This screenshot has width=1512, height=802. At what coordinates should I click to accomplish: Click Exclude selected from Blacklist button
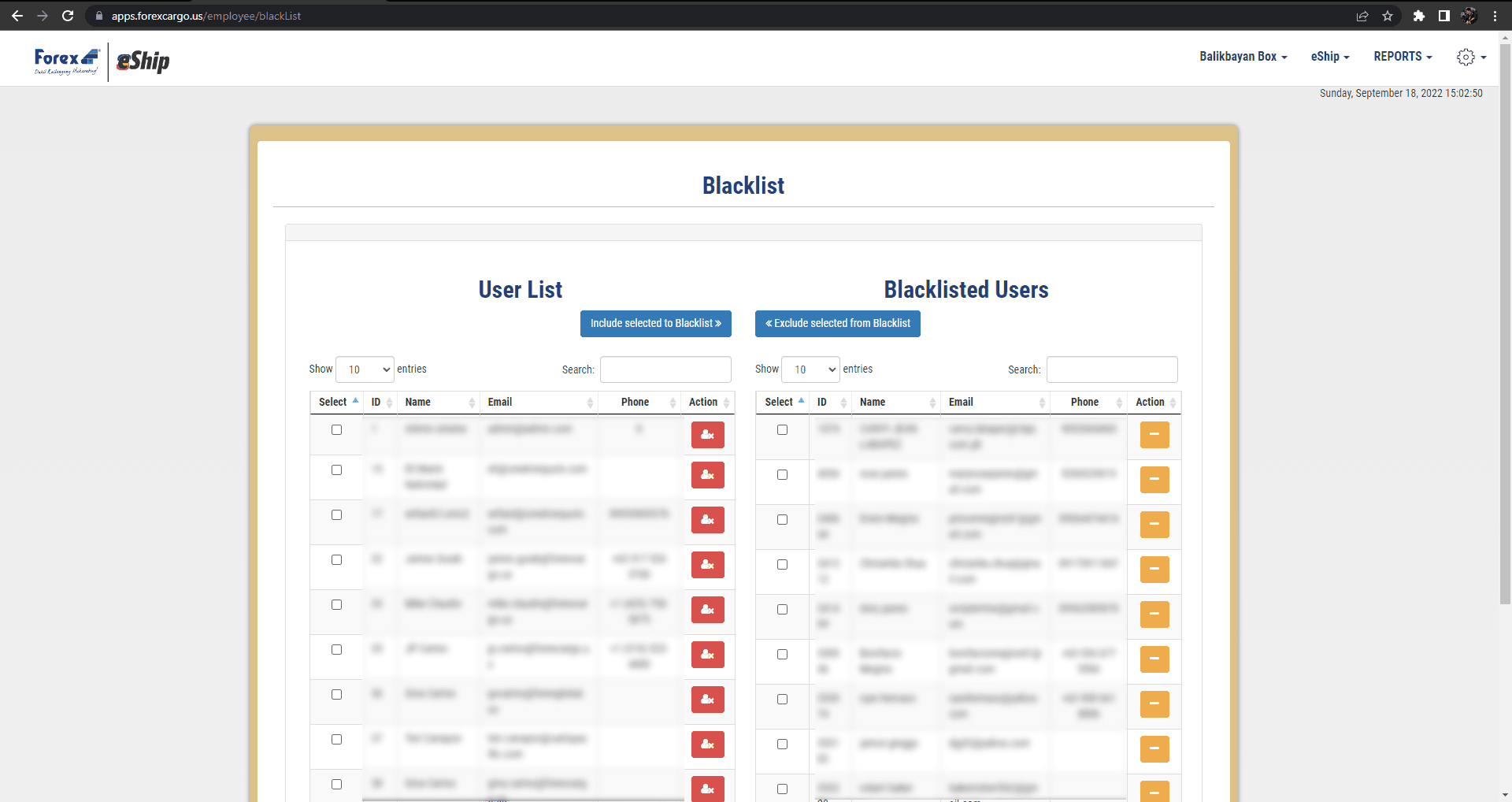[838, 324]
